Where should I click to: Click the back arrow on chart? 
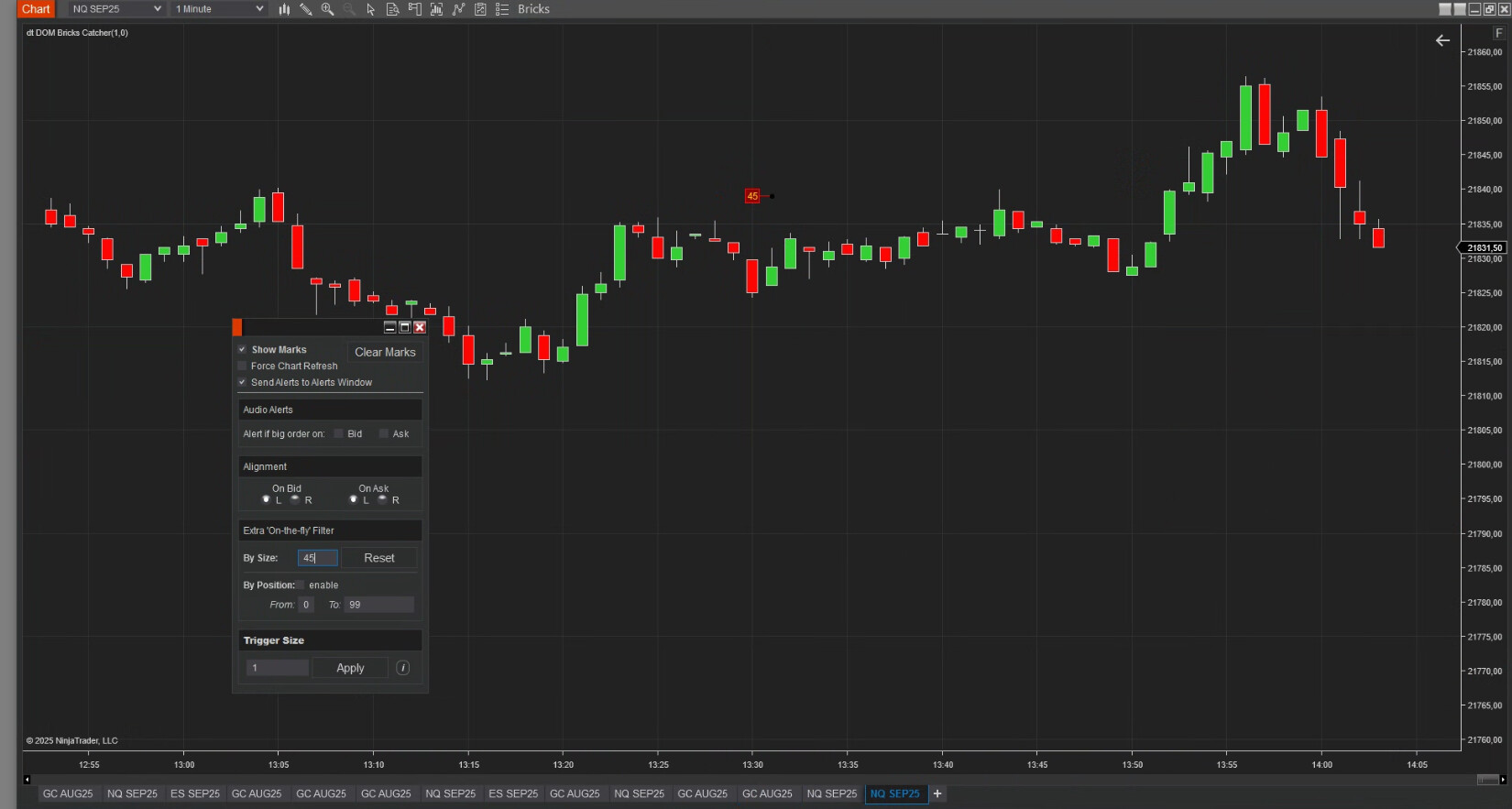[1442, 40]
